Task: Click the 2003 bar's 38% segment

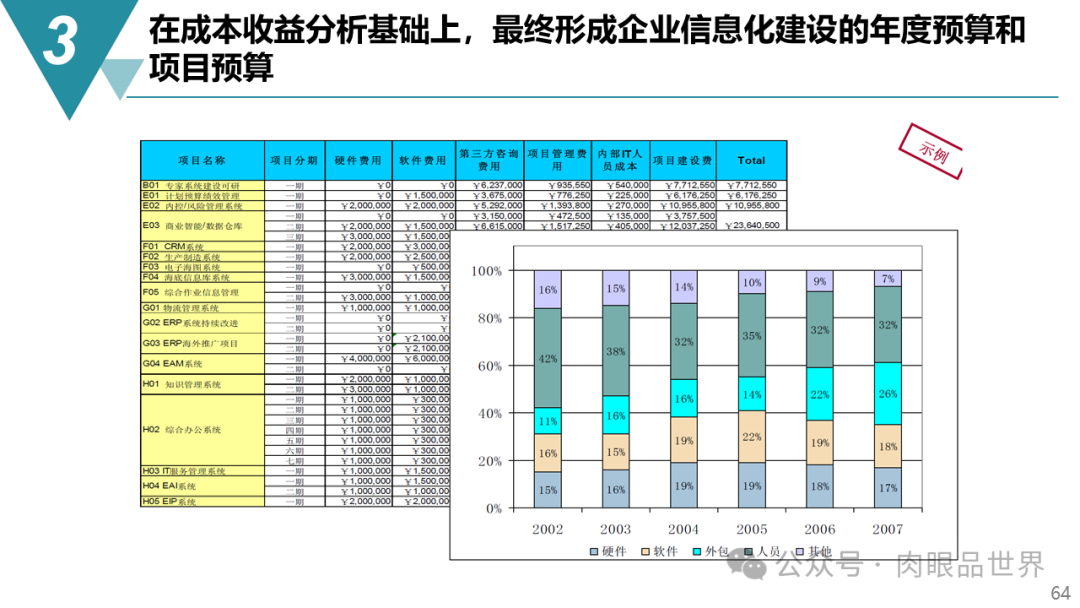Action: pos(616,350)
